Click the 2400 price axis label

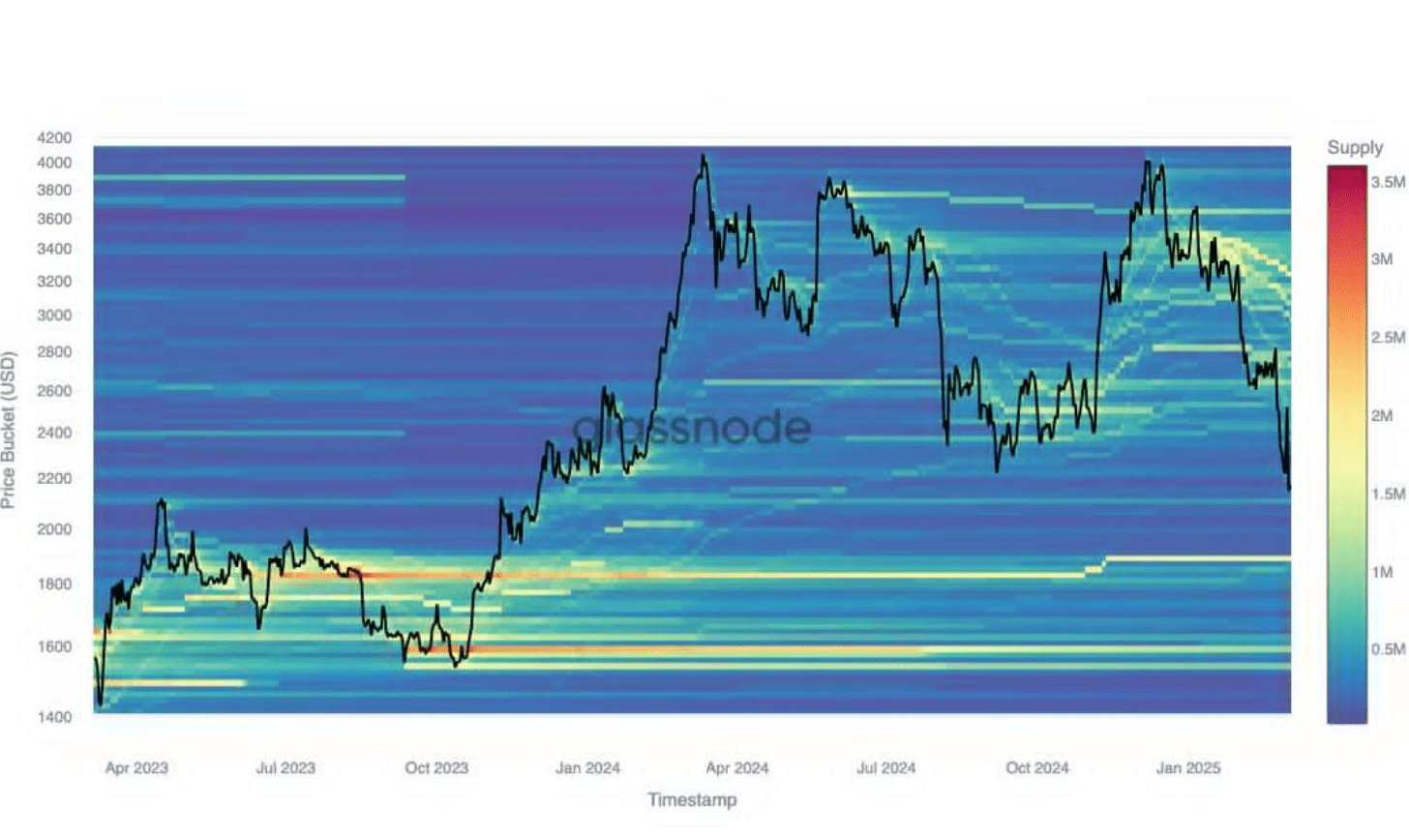tap(54, 433)
